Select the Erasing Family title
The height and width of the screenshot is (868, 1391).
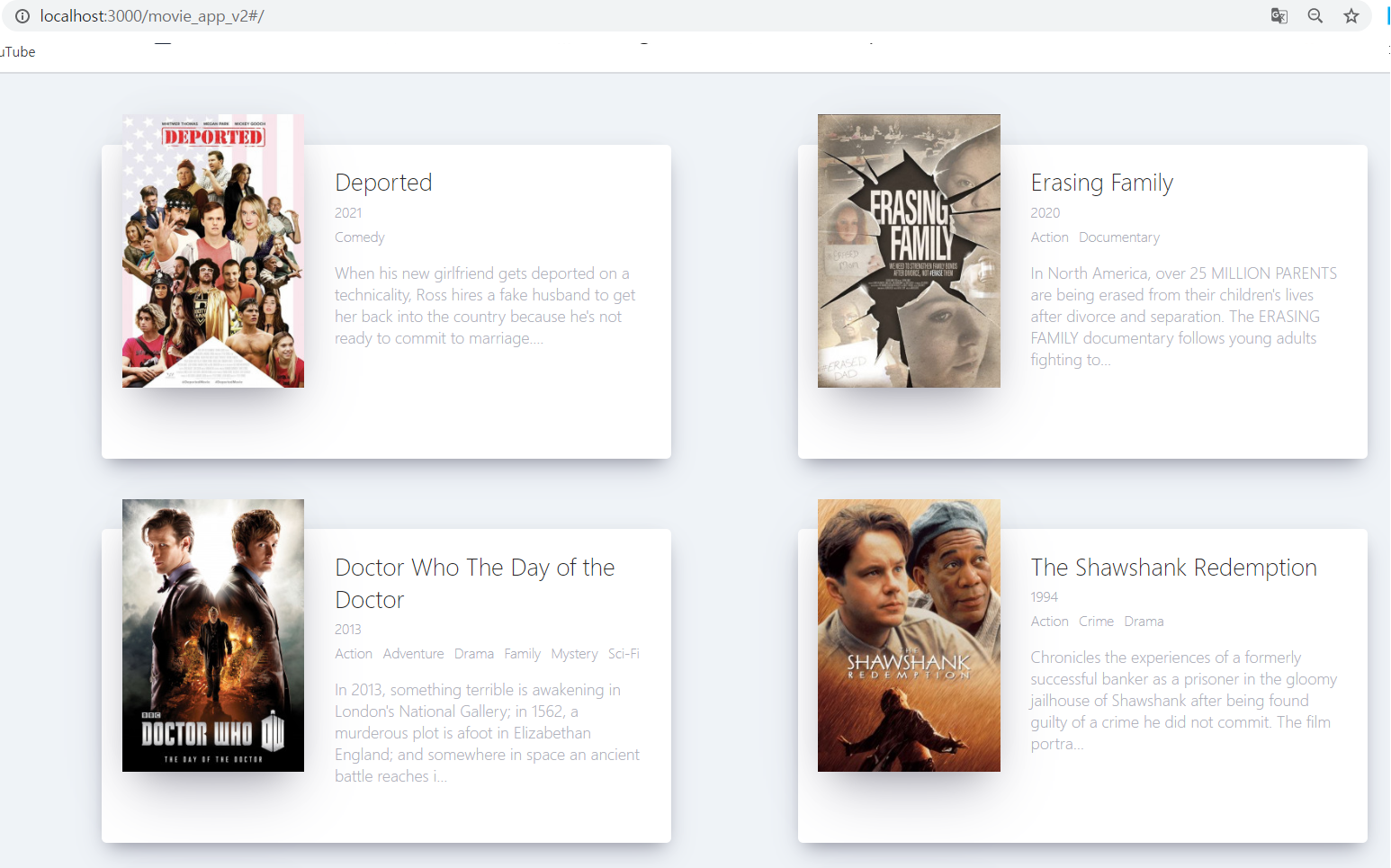[x=1102, y=183]
